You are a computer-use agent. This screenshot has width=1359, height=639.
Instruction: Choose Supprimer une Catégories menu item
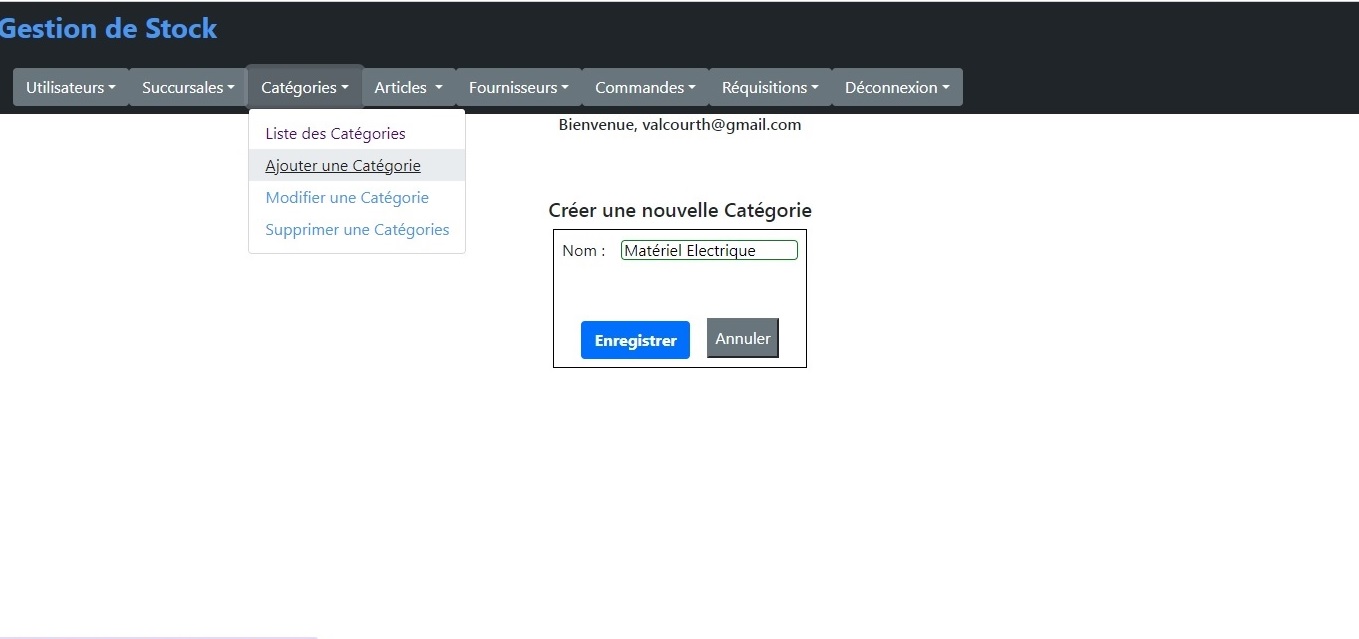[x=357, y=230]
